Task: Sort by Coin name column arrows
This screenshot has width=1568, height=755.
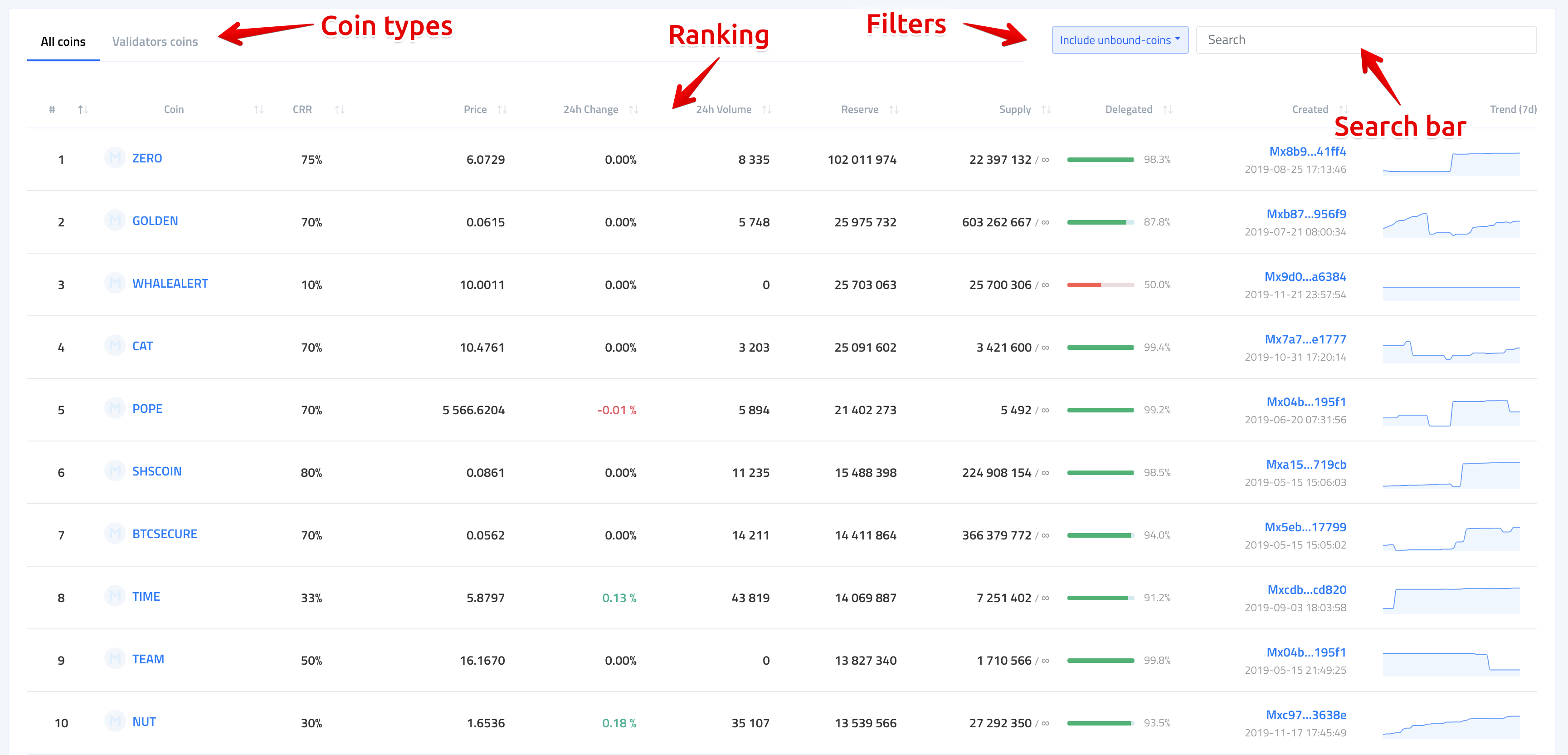Action: tap(259, 110)
